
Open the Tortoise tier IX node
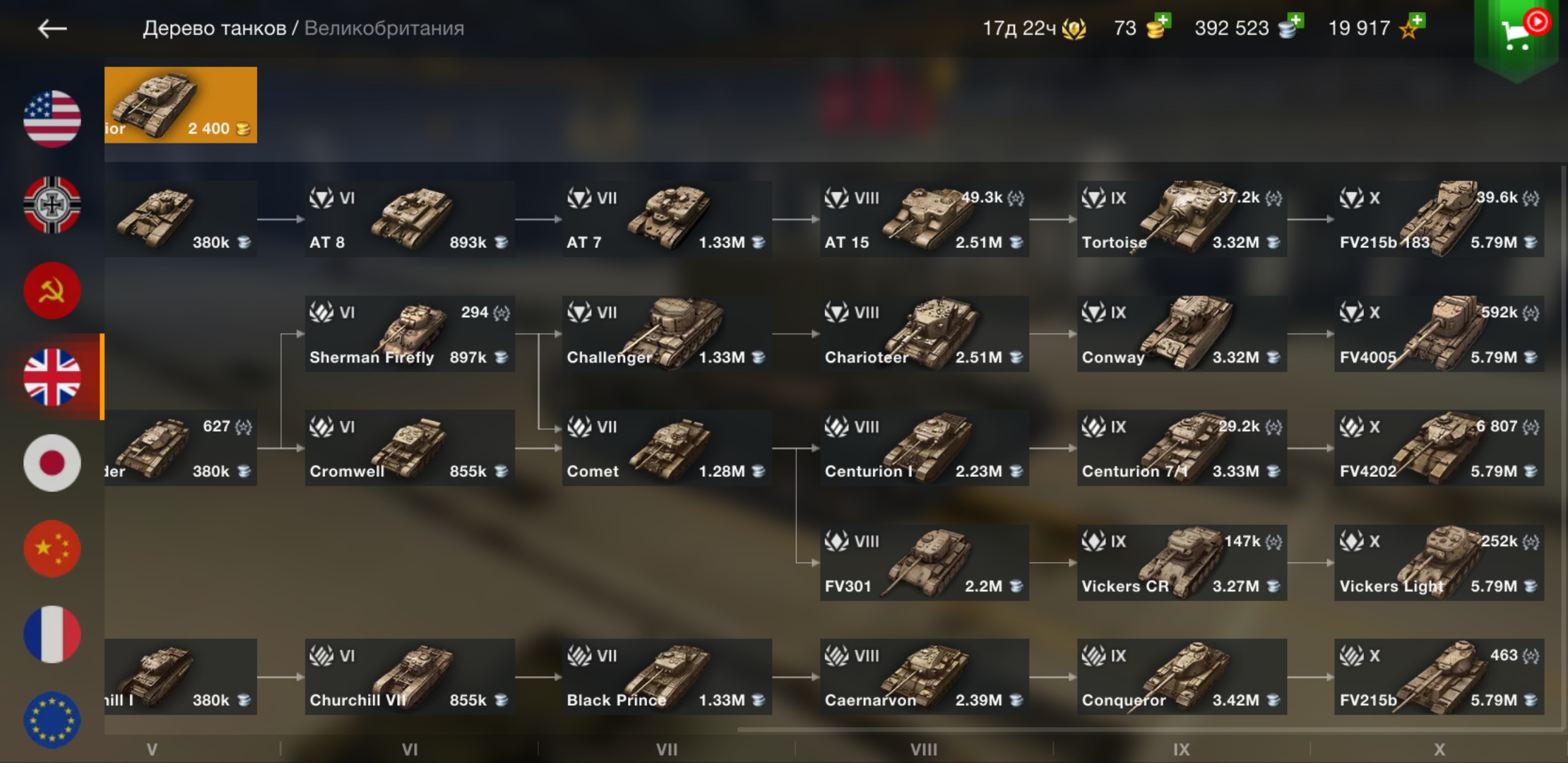tap(1182, 219)
